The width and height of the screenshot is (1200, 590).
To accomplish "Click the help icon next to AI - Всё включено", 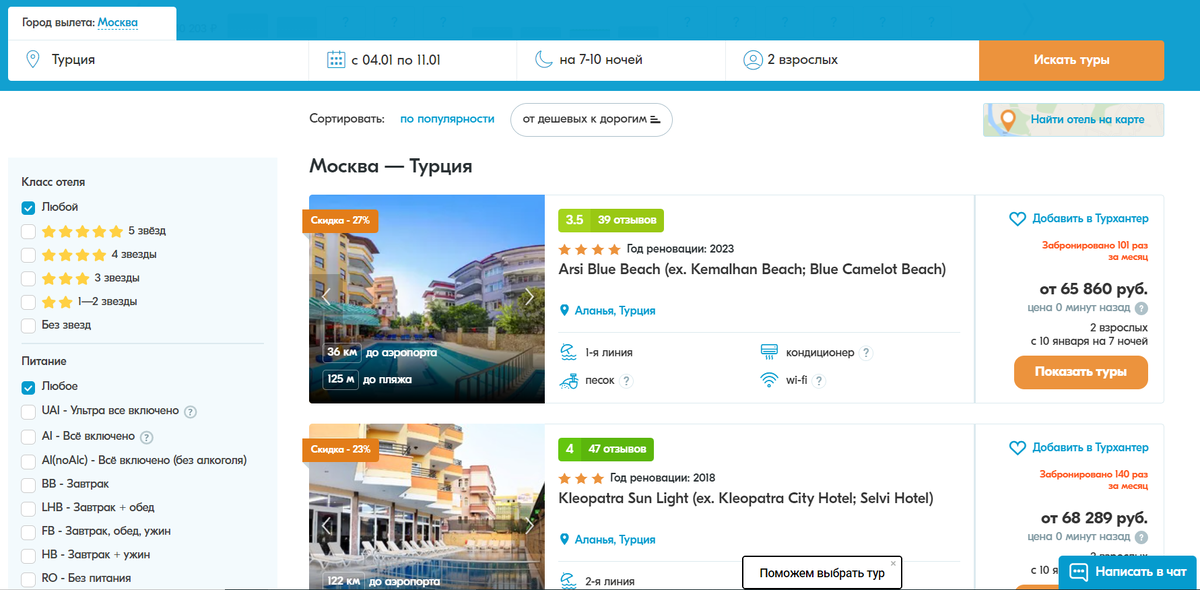I will pos(146,437).
